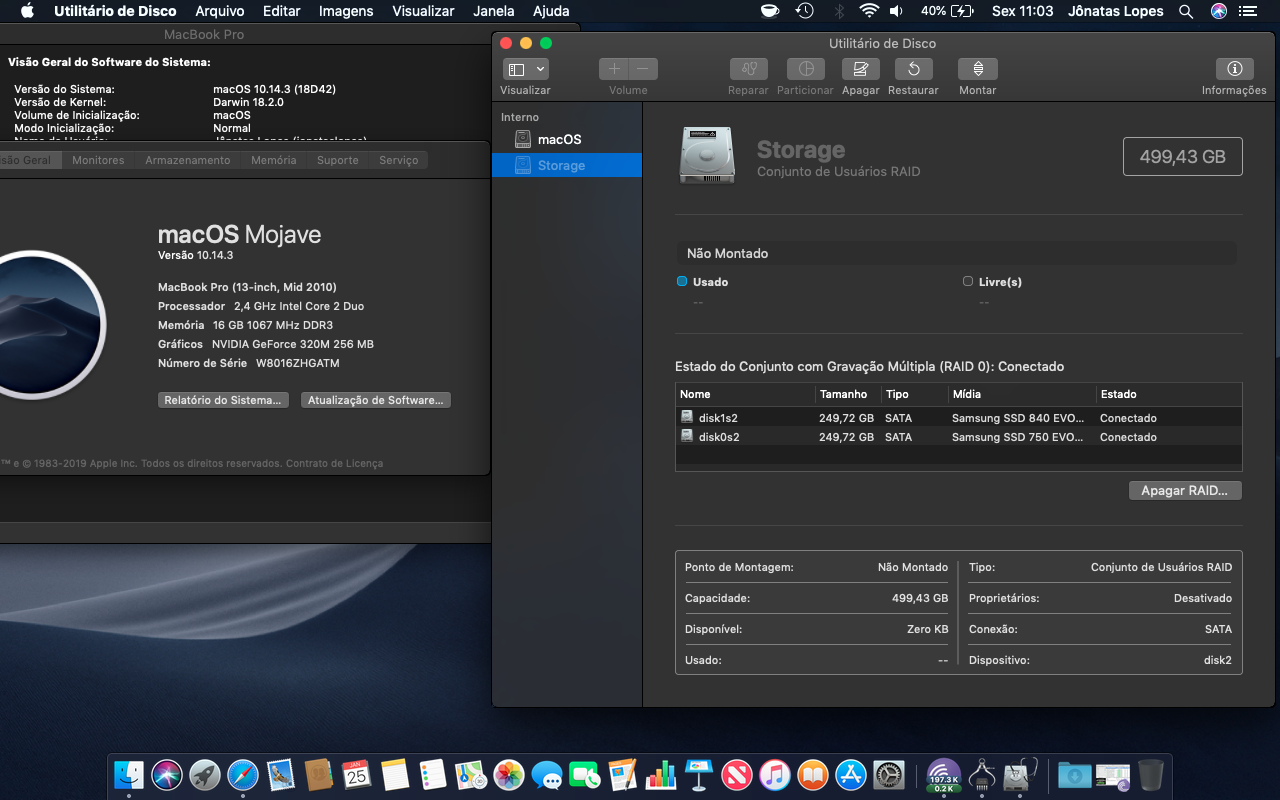
Task: Click the 499,43 GB capacity badge
Action: [1183, 157]
